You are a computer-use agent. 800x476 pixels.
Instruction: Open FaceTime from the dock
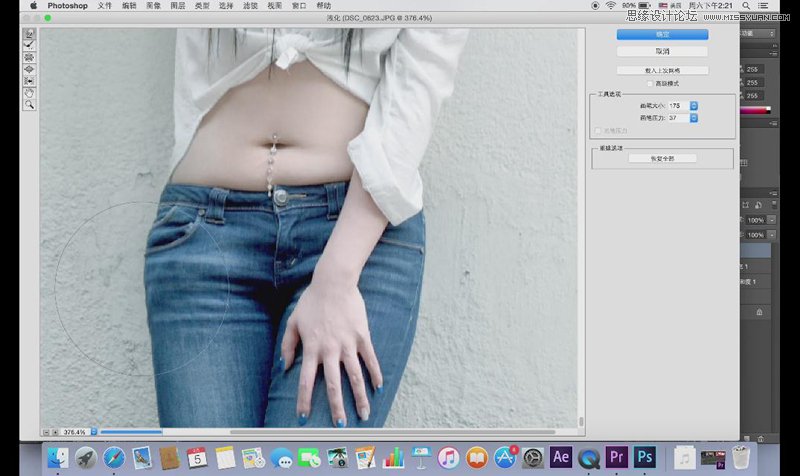309,458
